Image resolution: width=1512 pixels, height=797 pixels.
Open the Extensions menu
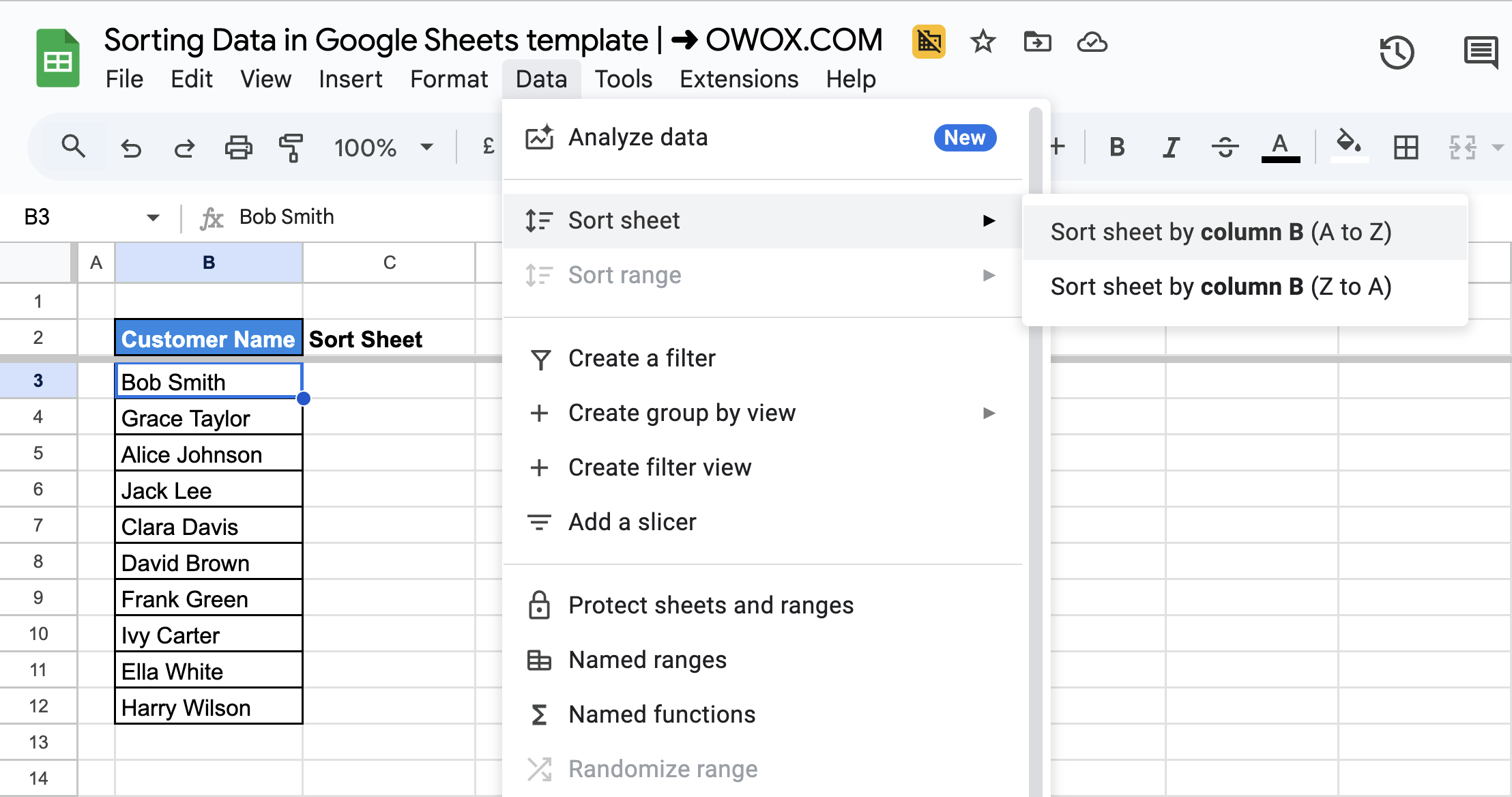point(738,79)
